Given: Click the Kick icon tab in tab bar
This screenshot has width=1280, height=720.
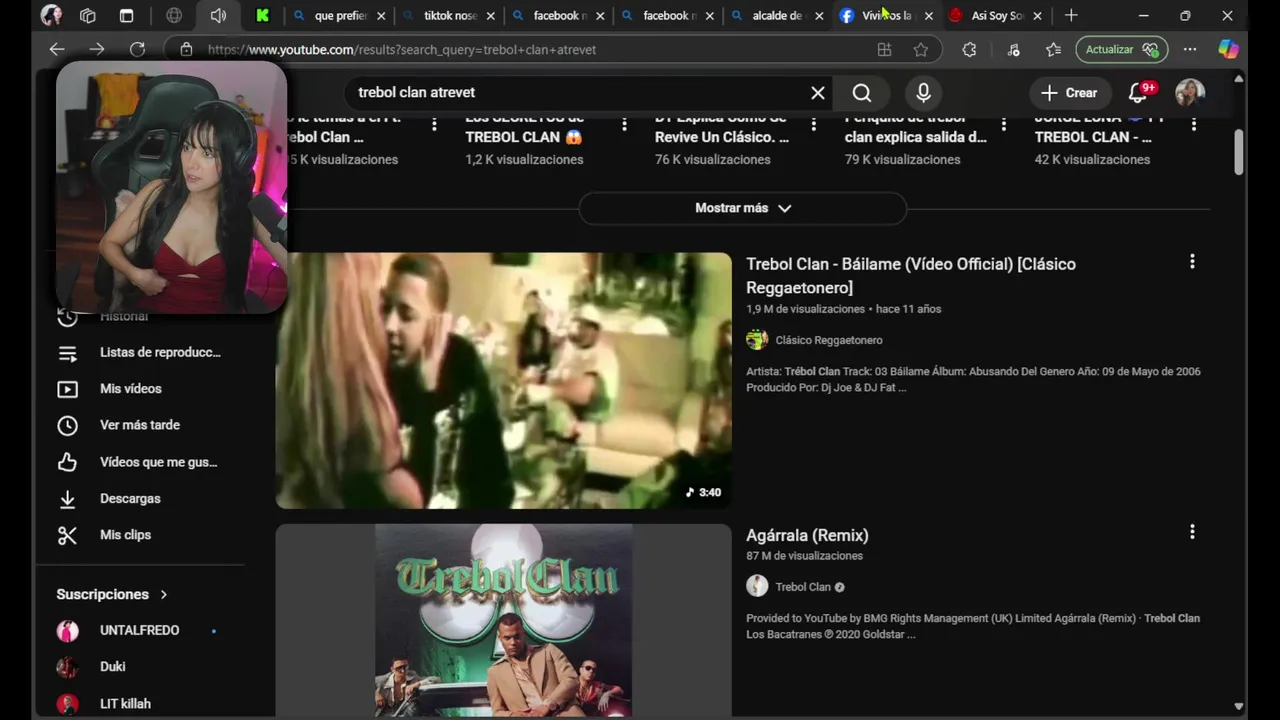Looking at the screenshot, I should coord(263,16).
